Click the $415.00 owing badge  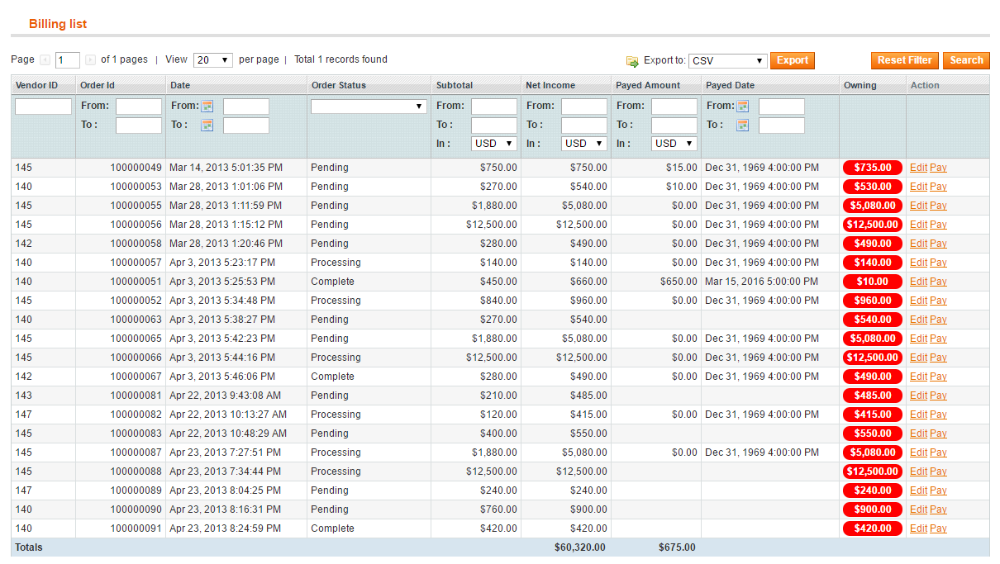pyautogui.click(x=872, y=415)
